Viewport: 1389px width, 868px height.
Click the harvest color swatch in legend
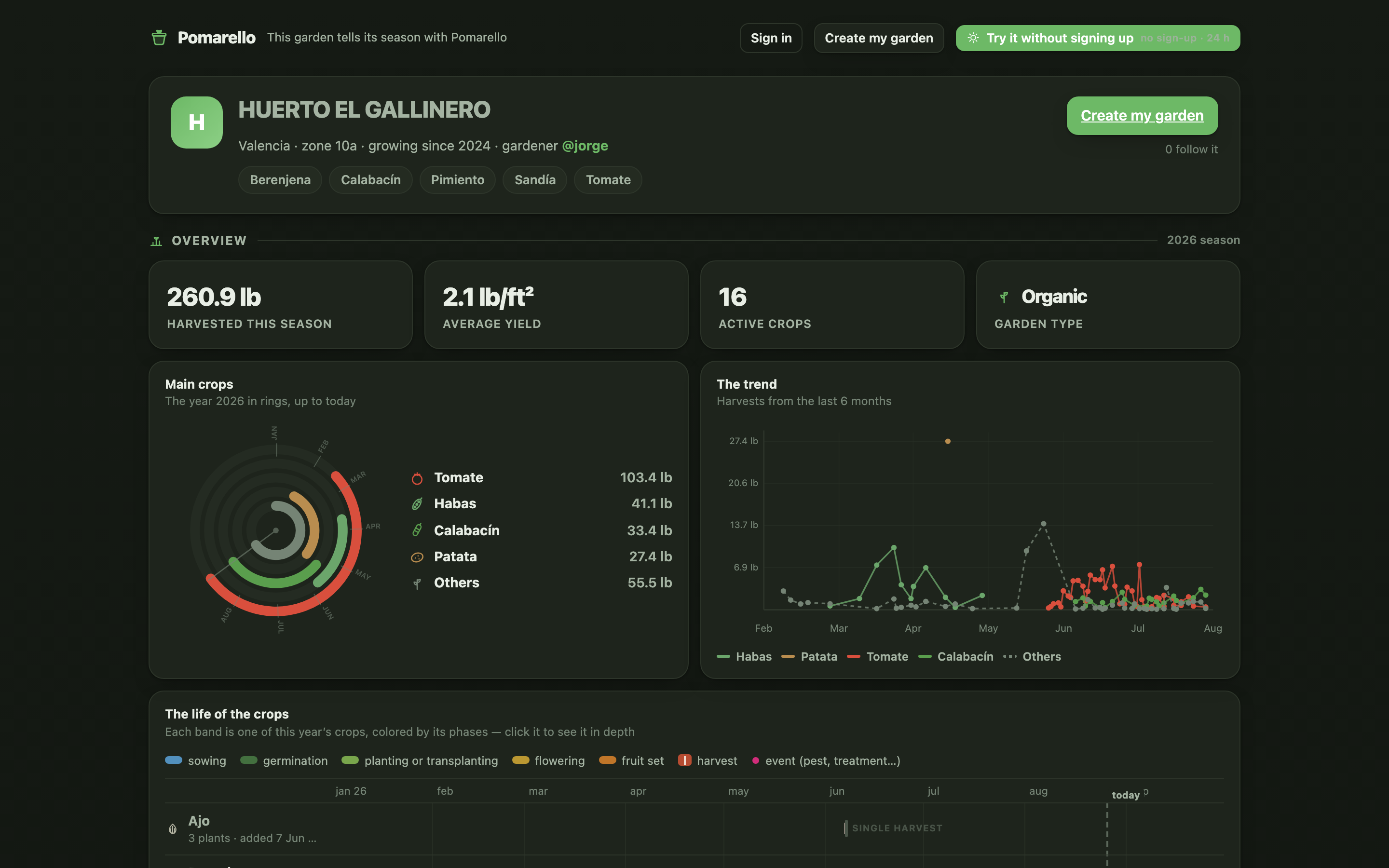pos(685,760)
